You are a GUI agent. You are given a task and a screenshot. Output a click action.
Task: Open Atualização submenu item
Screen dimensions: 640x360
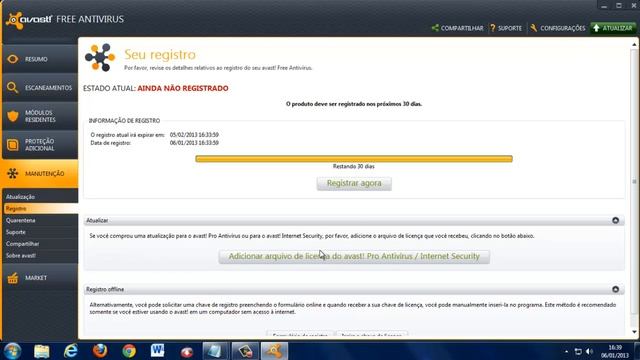pos(20,197)
